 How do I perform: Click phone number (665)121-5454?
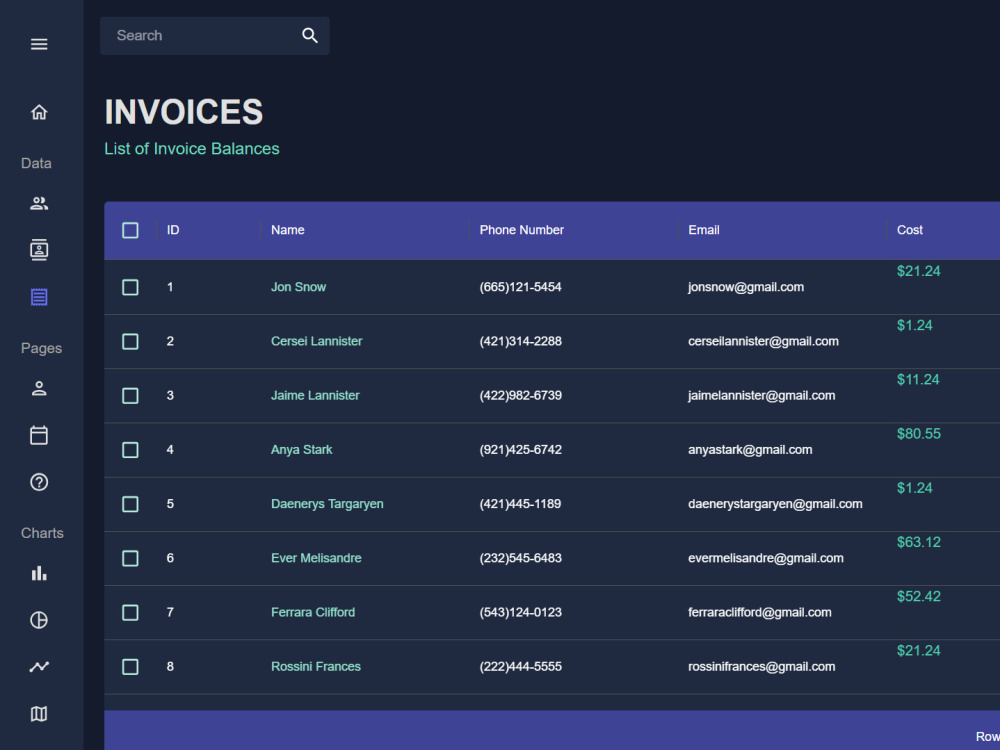tap(520, 287)
